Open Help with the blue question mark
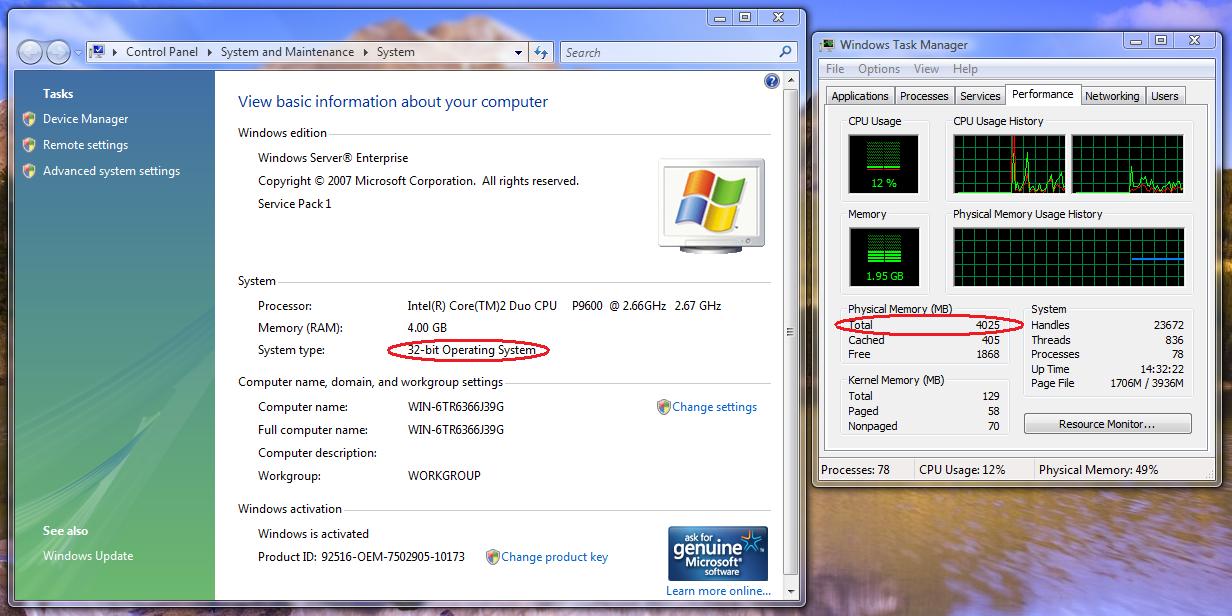This screenshot has width=1232, height=616. pos(772,81)
